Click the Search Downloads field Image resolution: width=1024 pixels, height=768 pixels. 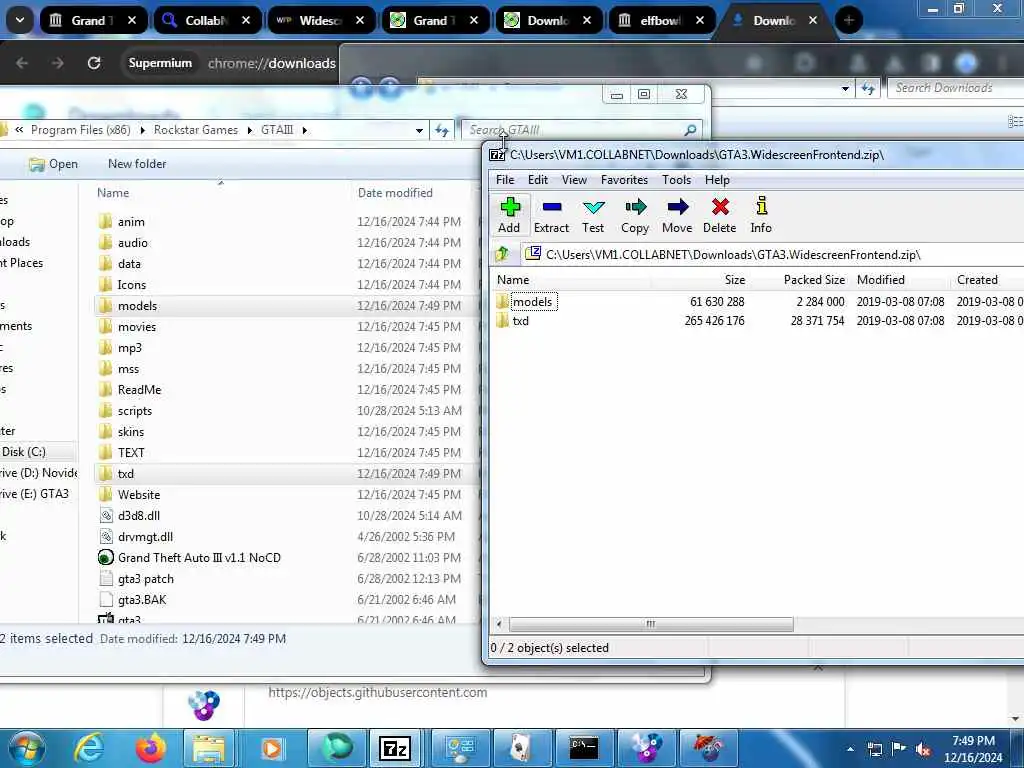pos(955,88)
